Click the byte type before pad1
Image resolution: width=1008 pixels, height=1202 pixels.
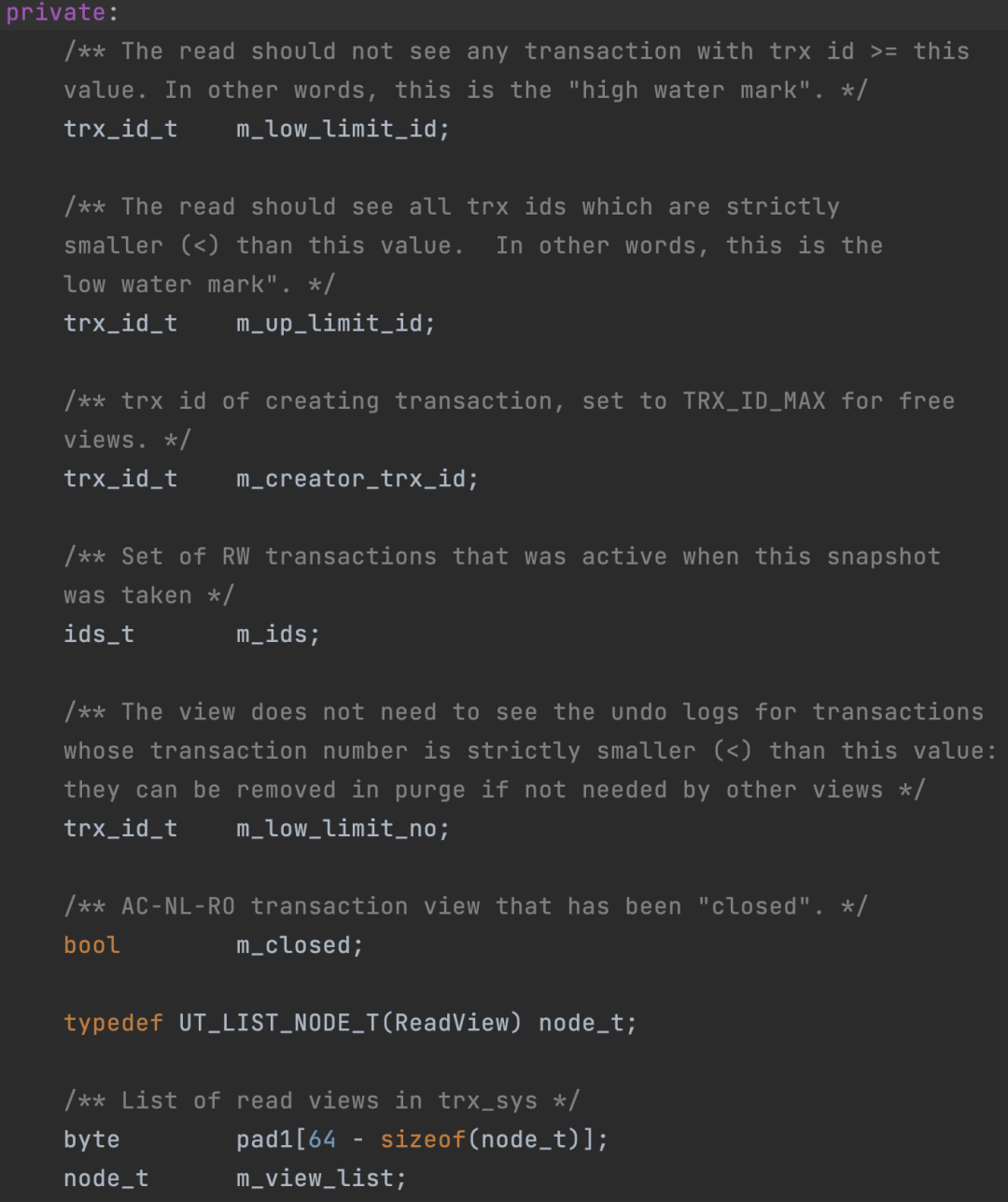[x=91, y=1139]
